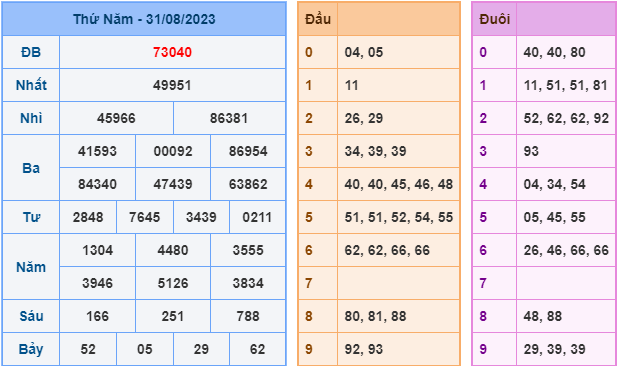Click the Sáu number 166

point(97,316)
